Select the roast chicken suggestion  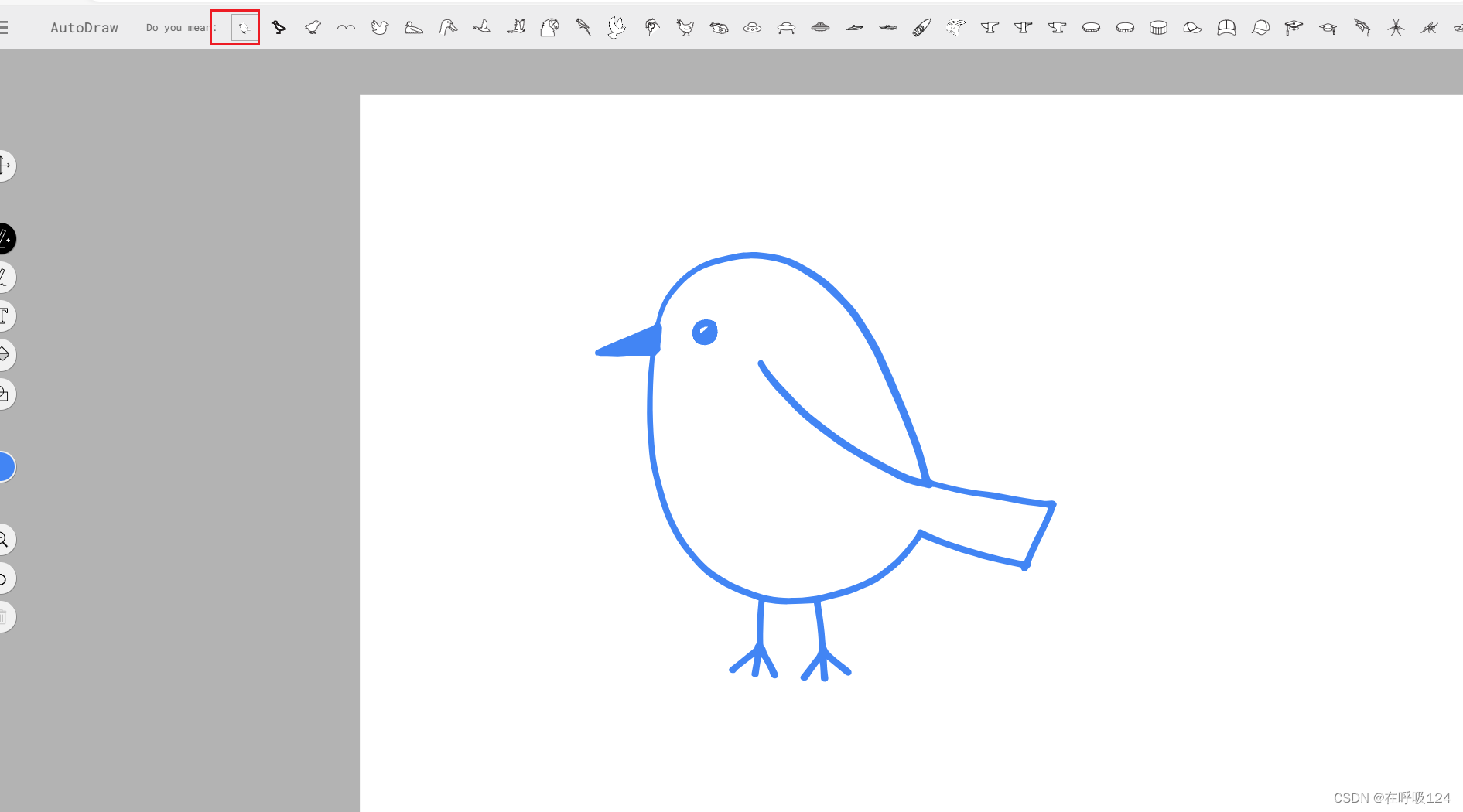[719, 28]
